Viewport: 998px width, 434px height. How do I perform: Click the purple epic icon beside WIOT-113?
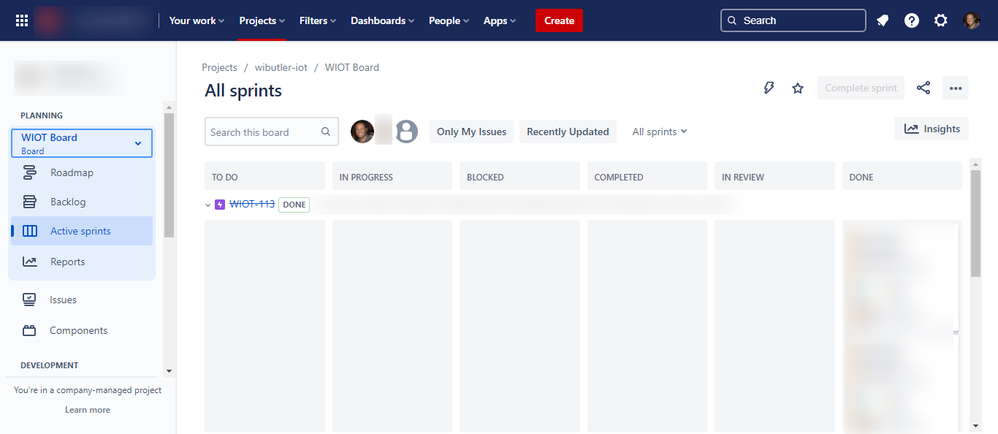click(220, 204)
